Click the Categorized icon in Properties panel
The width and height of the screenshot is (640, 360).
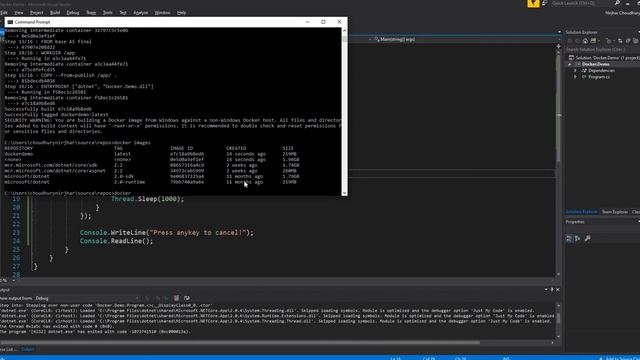[x=569, y=238]
